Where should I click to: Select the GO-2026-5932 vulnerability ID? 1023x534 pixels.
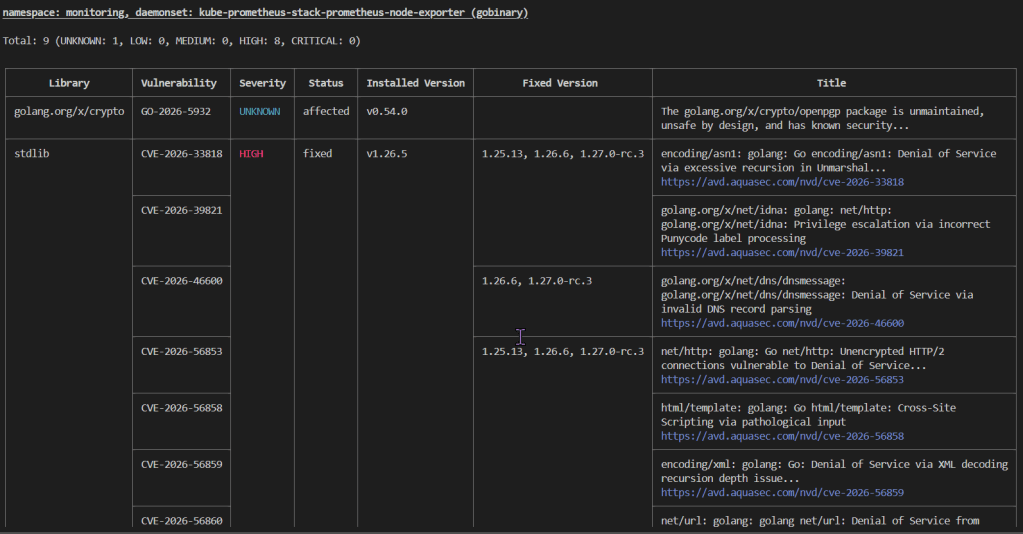tap(176, 112)
